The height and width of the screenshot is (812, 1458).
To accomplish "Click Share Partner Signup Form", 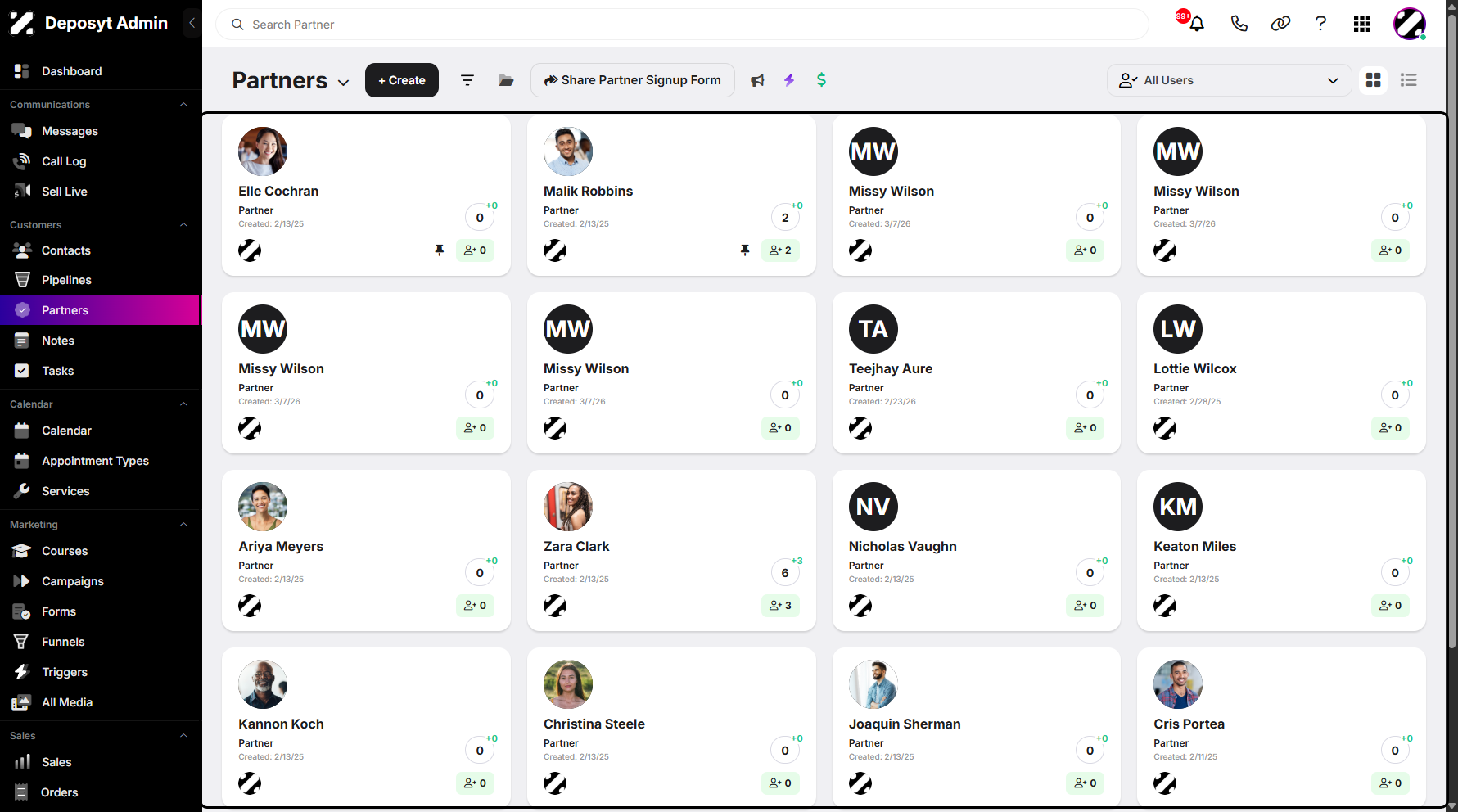I will tap(633, 80).
